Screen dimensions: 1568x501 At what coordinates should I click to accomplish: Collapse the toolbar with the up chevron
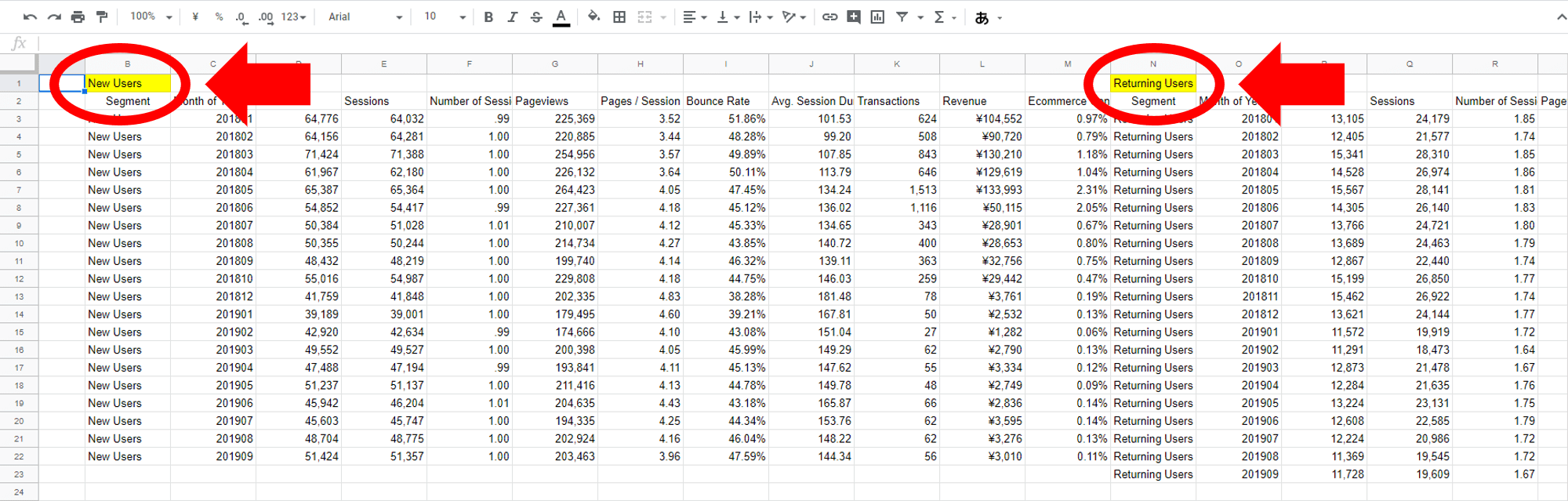[x=1560, y=16]
